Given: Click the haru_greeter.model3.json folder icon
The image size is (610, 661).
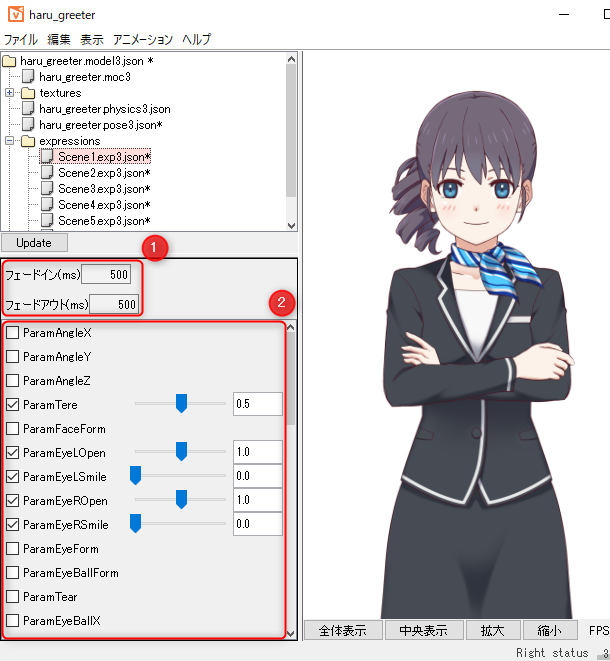Looking at the screenshot, I should point(9,61).
